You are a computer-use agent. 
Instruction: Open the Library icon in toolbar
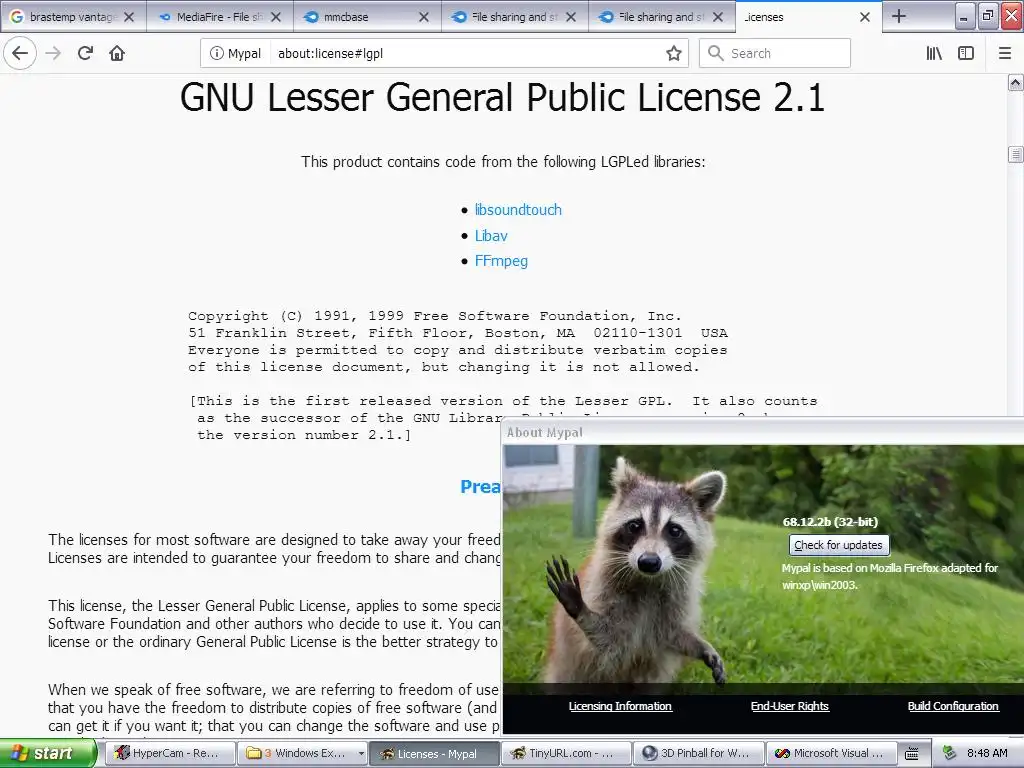click(x=934, y=53)
